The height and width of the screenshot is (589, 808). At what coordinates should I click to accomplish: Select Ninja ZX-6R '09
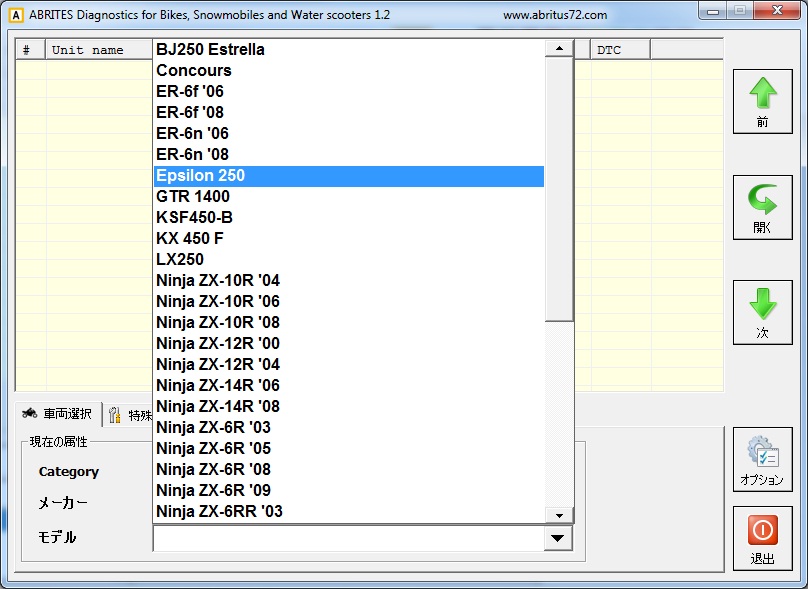[349, 491]
